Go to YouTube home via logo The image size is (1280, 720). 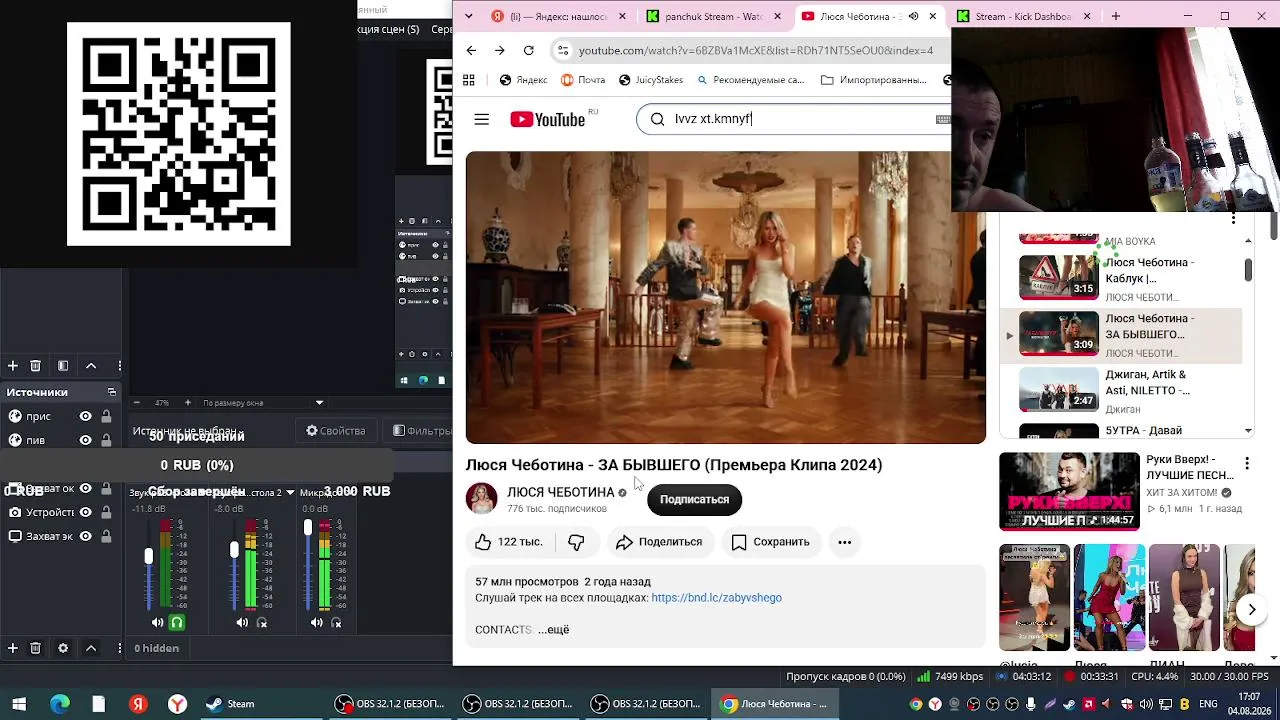click(x=548, y=120)
